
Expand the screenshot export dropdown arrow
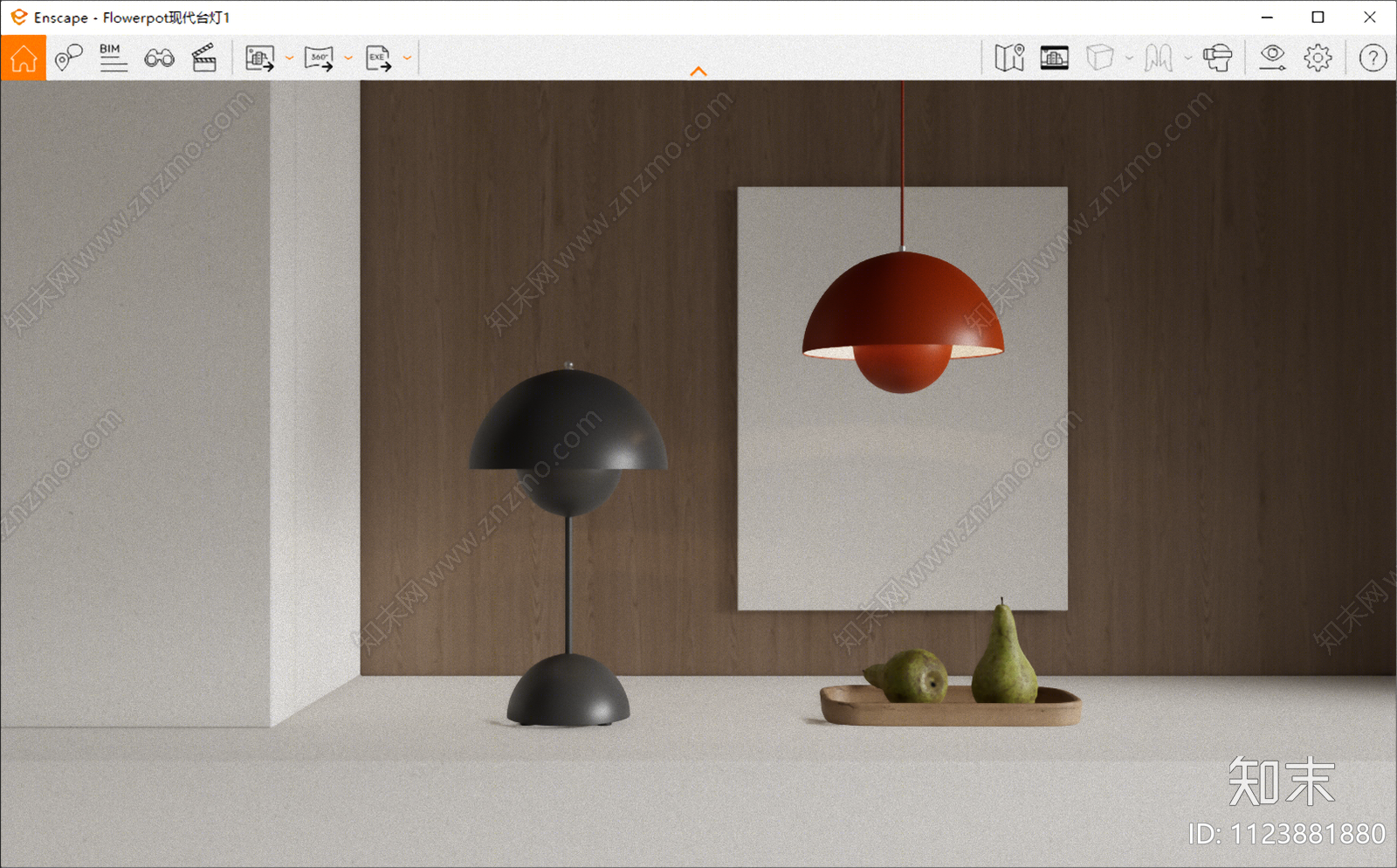(x=289, y=59)
